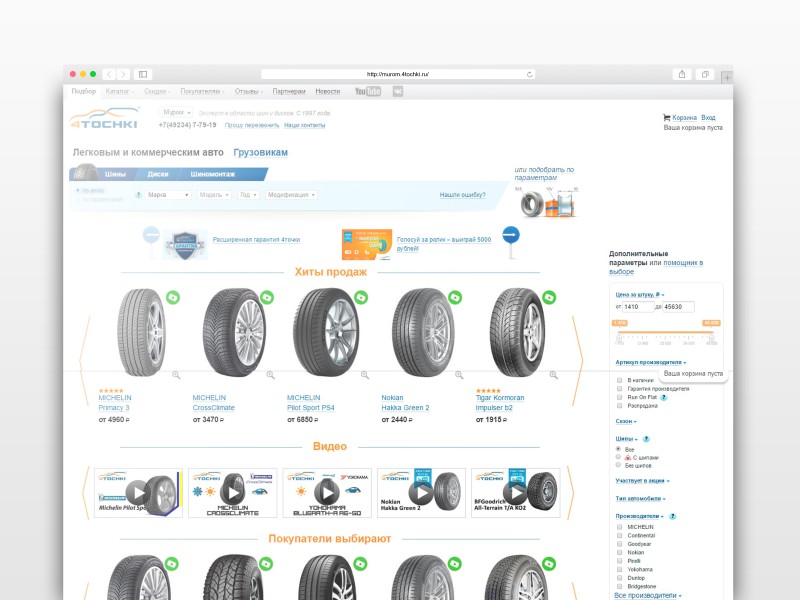Open the Грузовикам section link
This screenshot has height=600, width=800.
click(261, 153)
